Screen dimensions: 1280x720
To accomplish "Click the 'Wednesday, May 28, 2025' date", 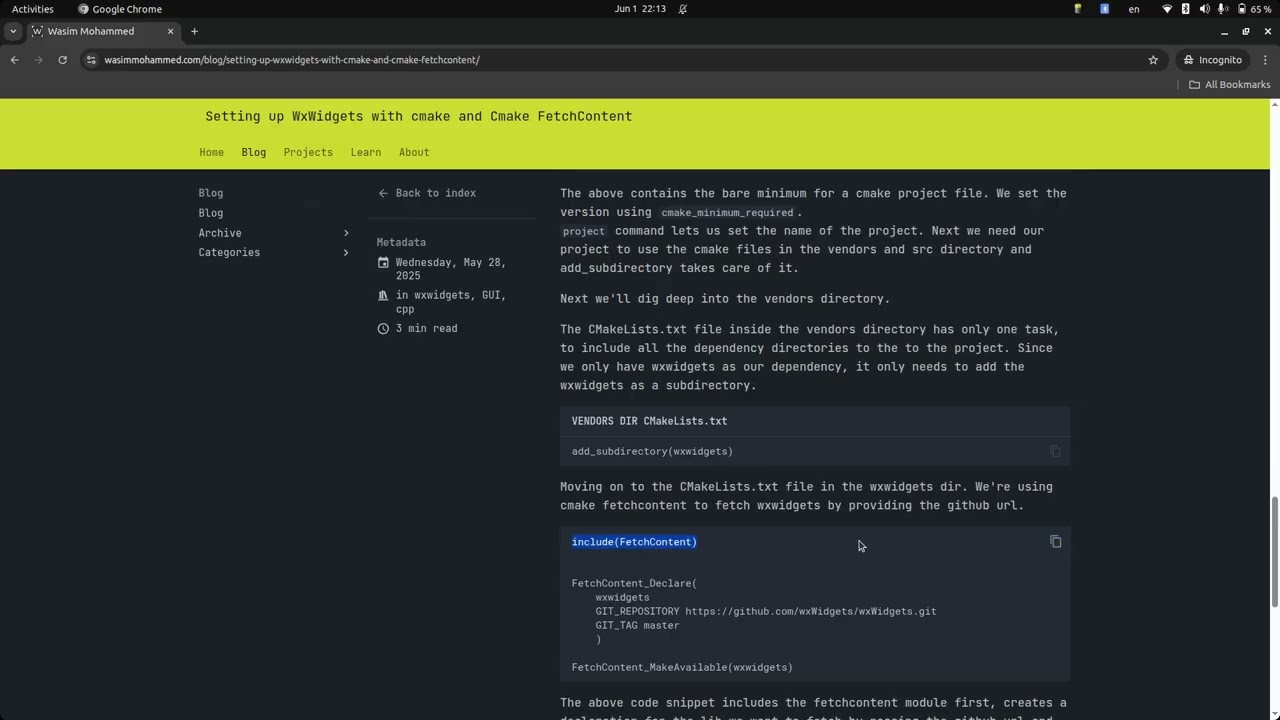I will pyautogui.click(x=450, y=269).
